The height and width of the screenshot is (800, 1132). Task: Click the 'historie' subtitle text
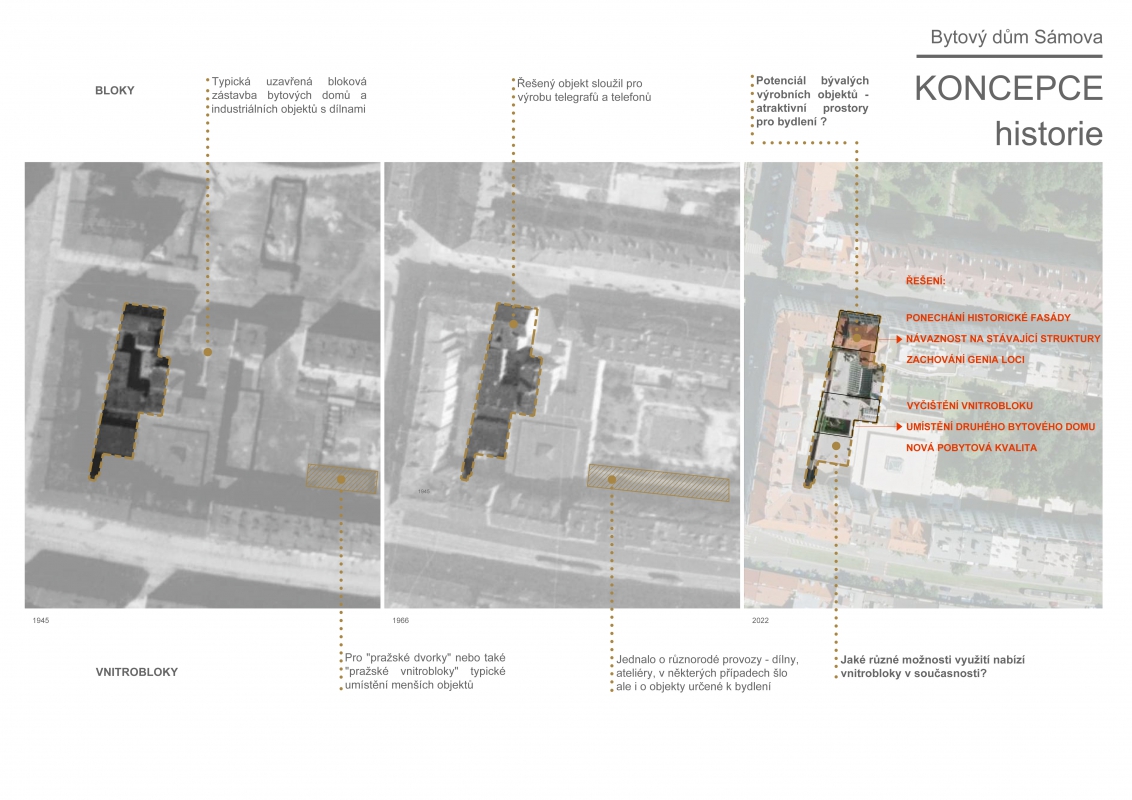[1048, 133]
